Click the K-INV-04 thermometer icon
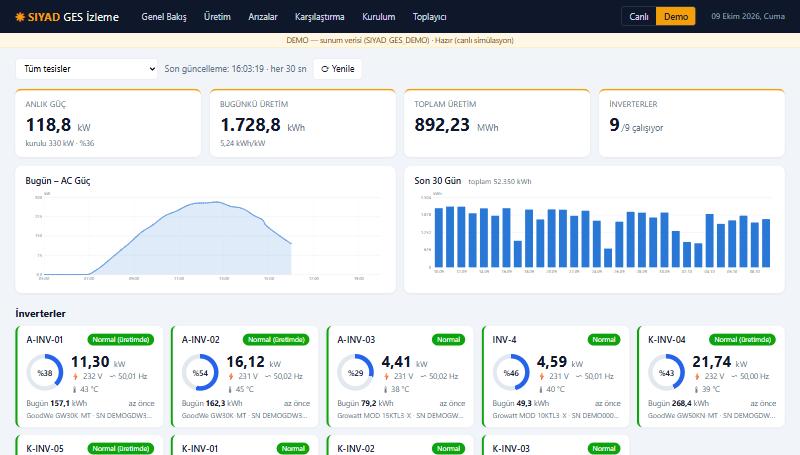 tap(696, 389)
